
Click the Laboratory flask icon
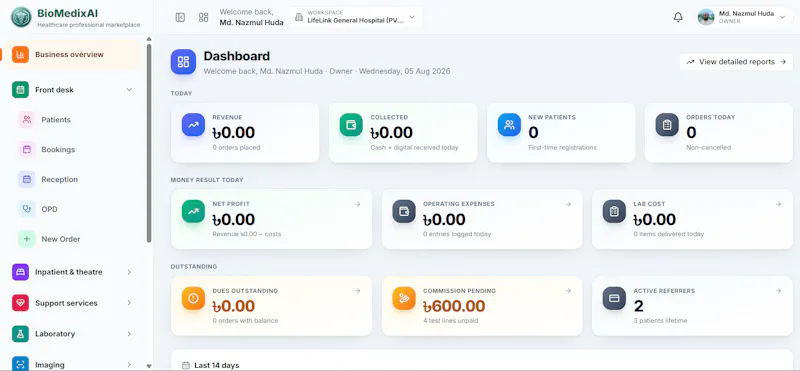(x=20, y=334)
